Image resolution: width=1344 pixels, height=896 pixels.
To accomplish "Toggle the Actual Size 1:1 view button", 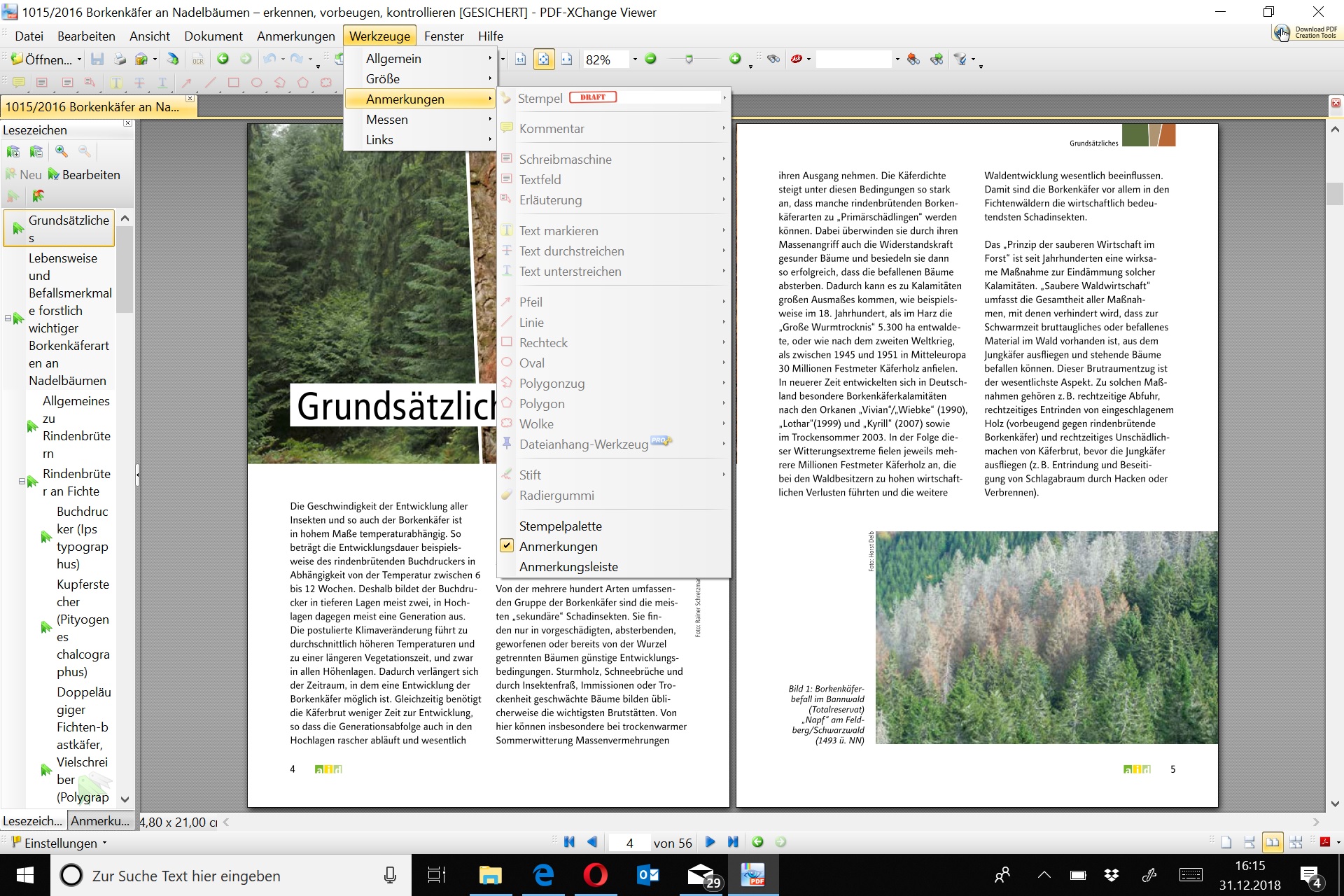I will 520,59.
